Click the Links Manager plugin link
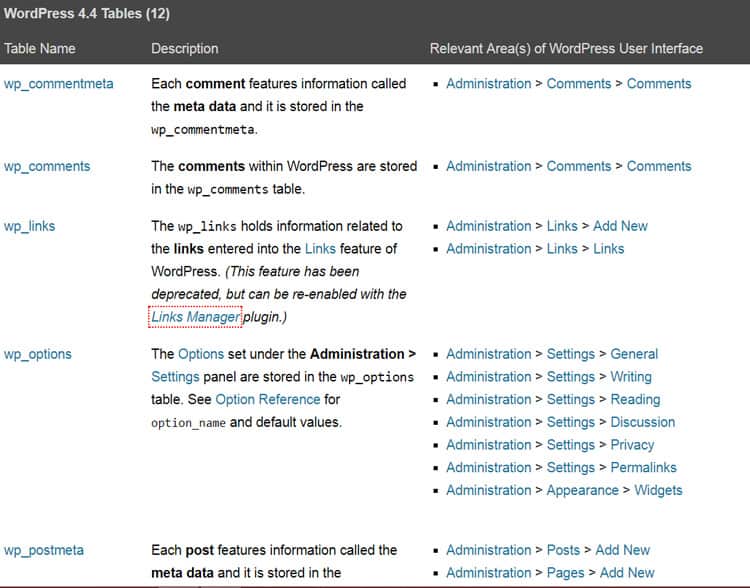 tap(195, 317)
